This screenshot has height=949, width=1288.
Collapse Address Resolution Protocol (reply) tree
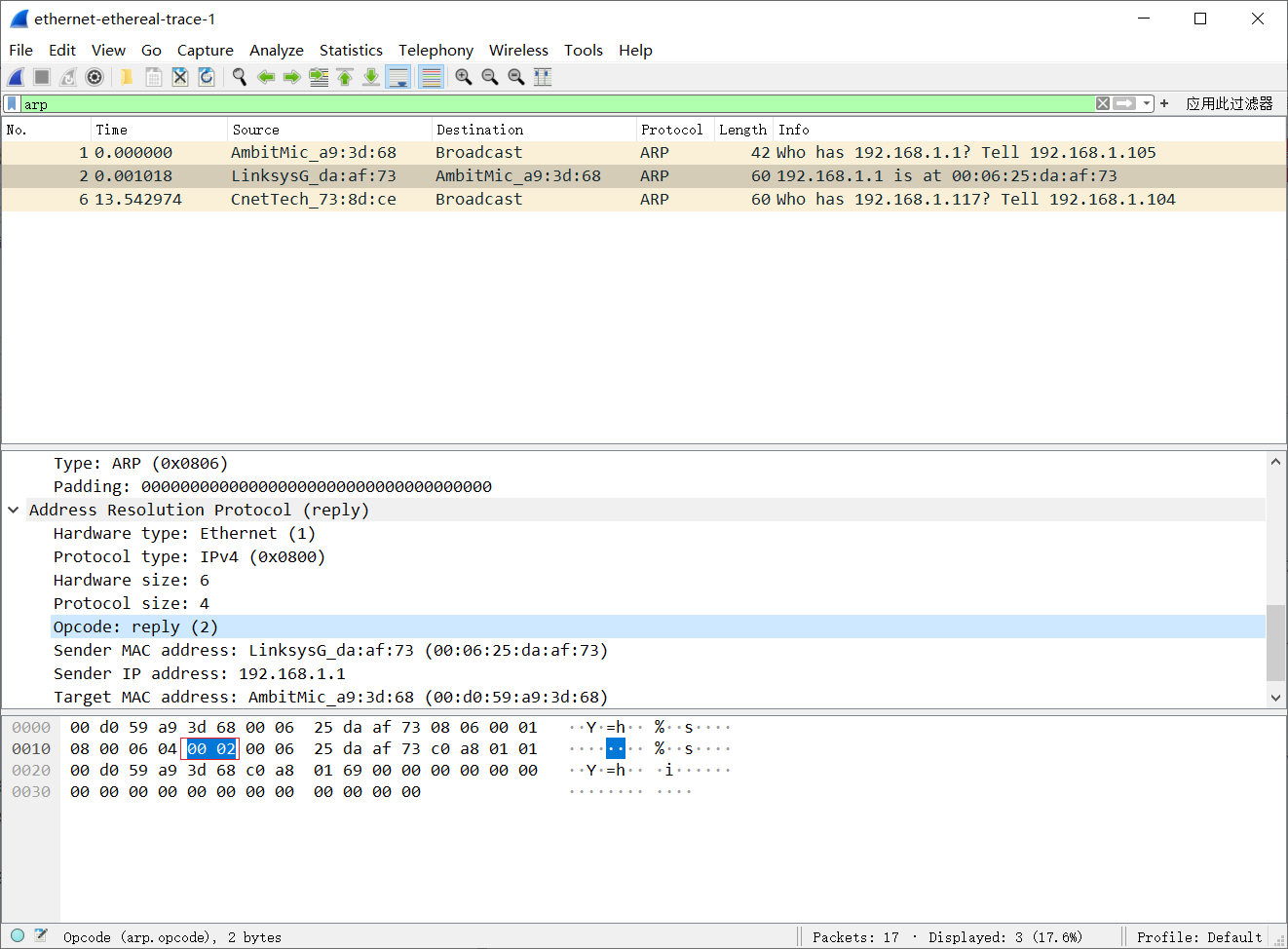(x=14, y=510)
